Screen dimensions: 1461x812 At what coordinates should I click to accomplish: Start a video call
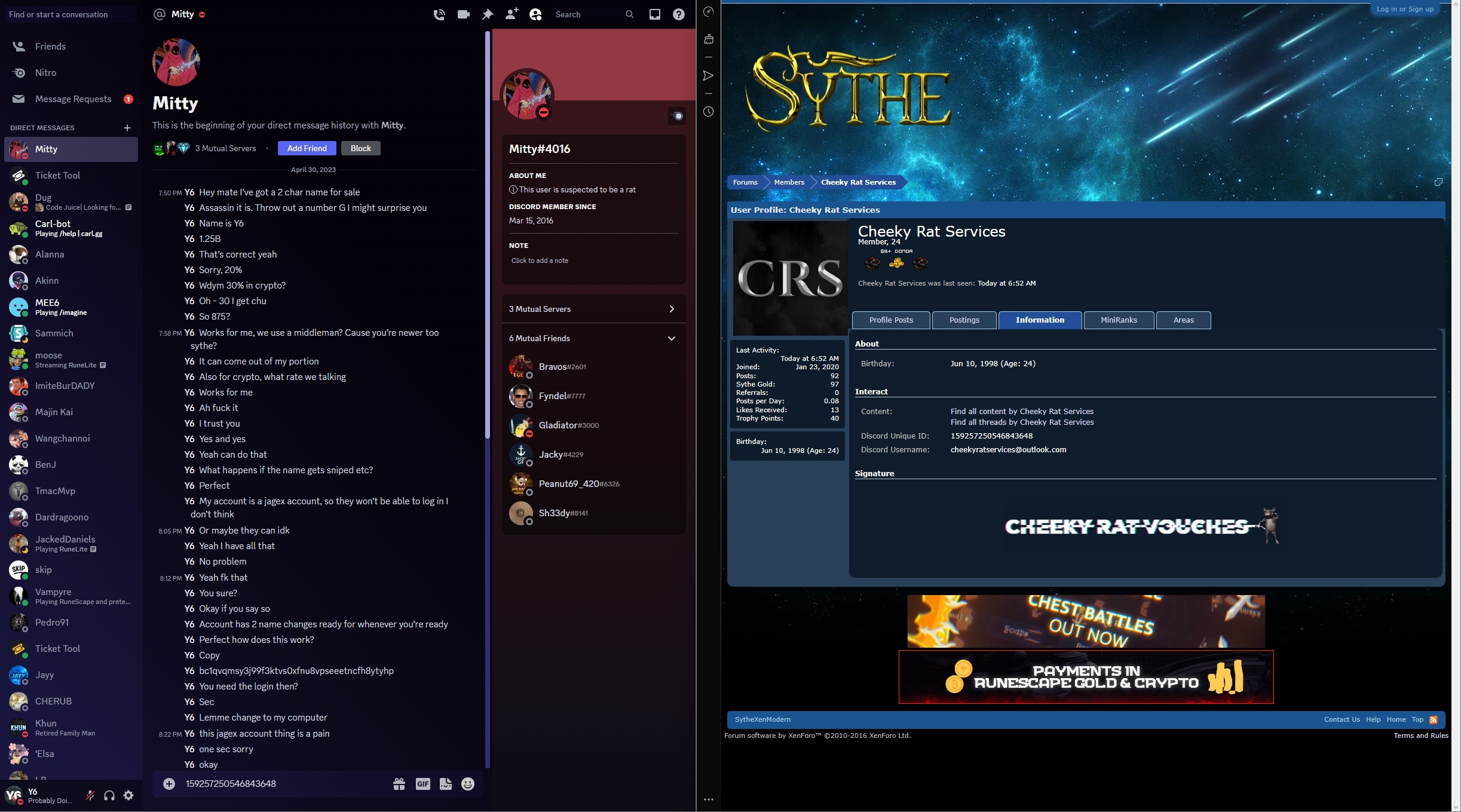coord(463,14)
